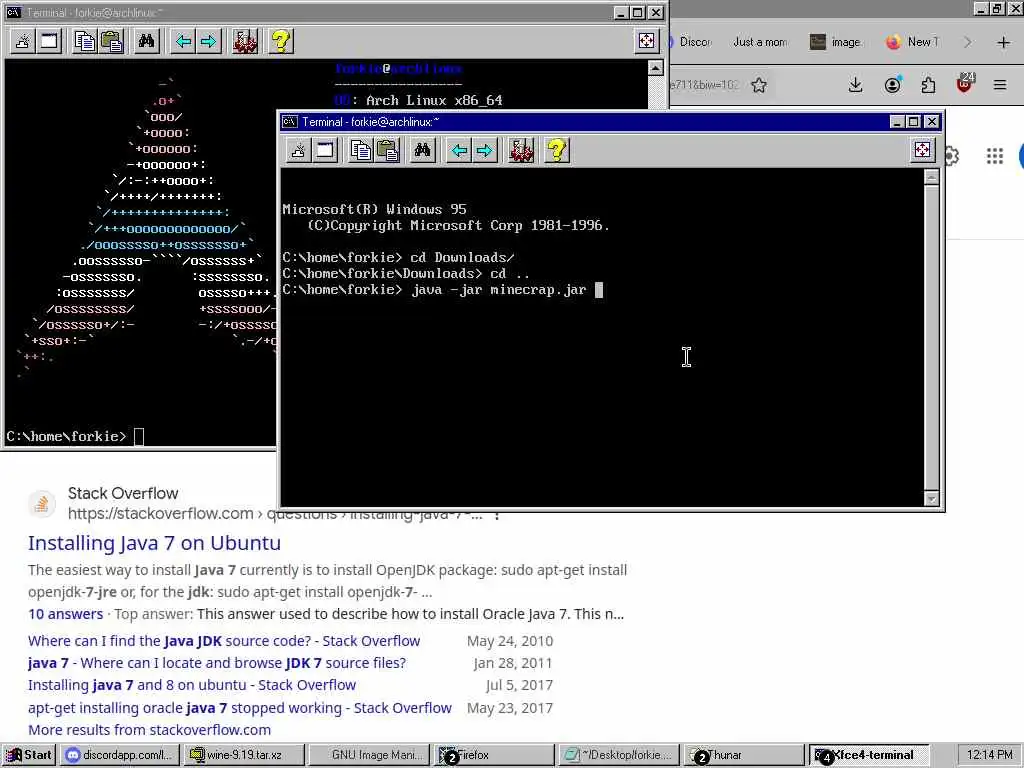Viewport: 1024px width, 768px height.
Task: Switch to image tab in Firefox
Action: coord(836,42)
